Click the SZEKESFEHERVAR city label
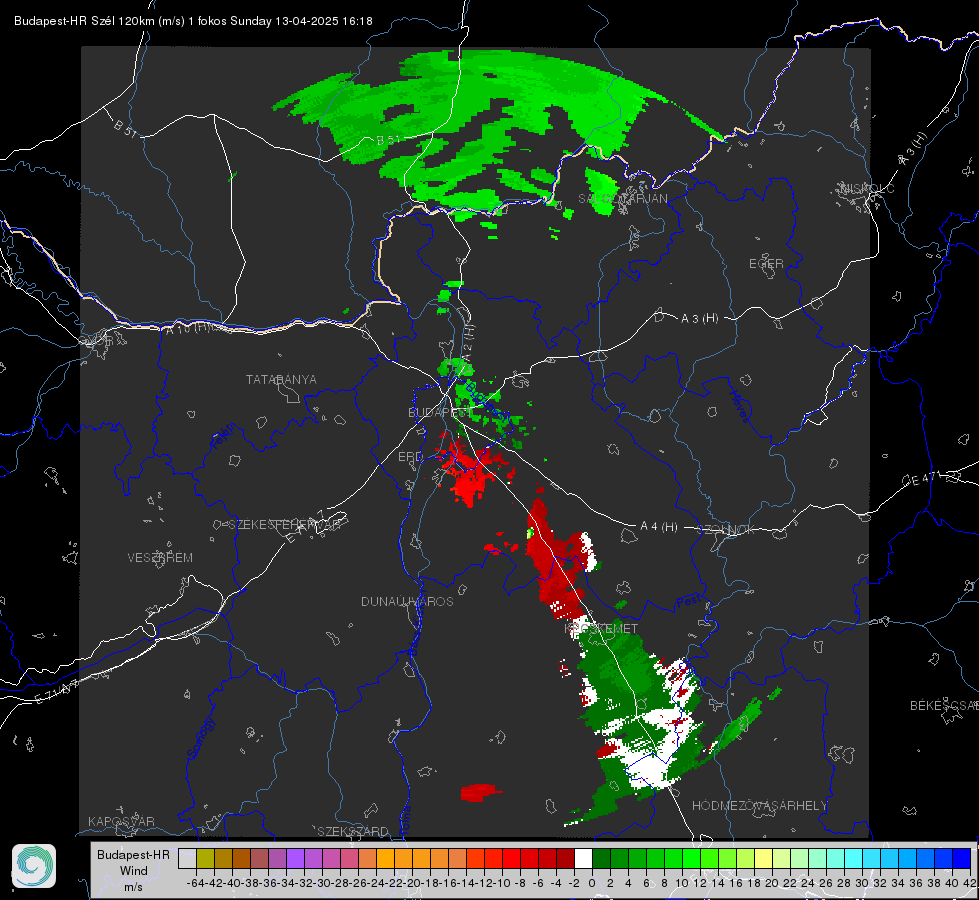 point(284,525)
